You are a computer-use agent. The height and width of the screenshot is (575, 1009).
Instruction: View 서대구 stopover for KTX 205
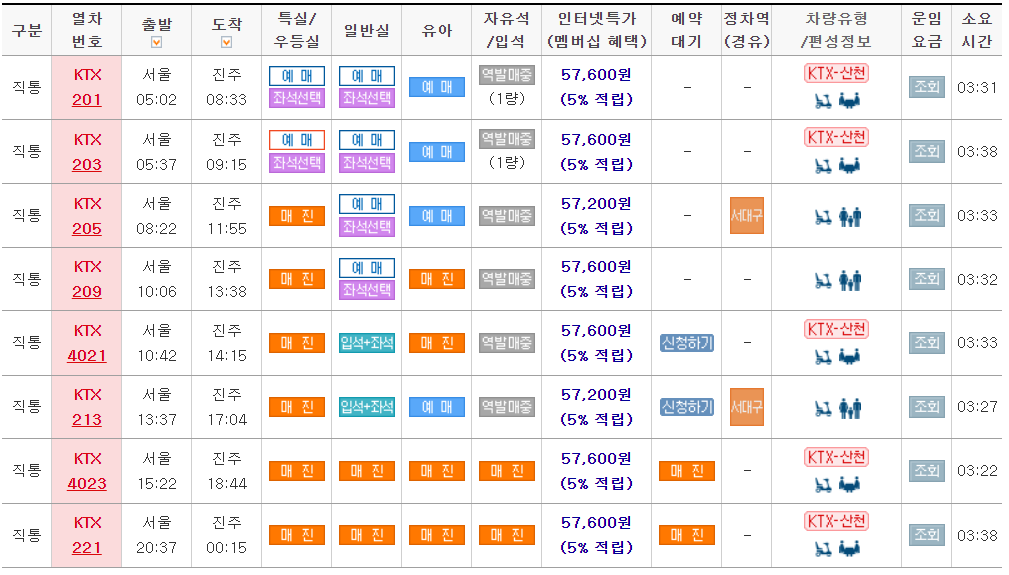(746, 215)
